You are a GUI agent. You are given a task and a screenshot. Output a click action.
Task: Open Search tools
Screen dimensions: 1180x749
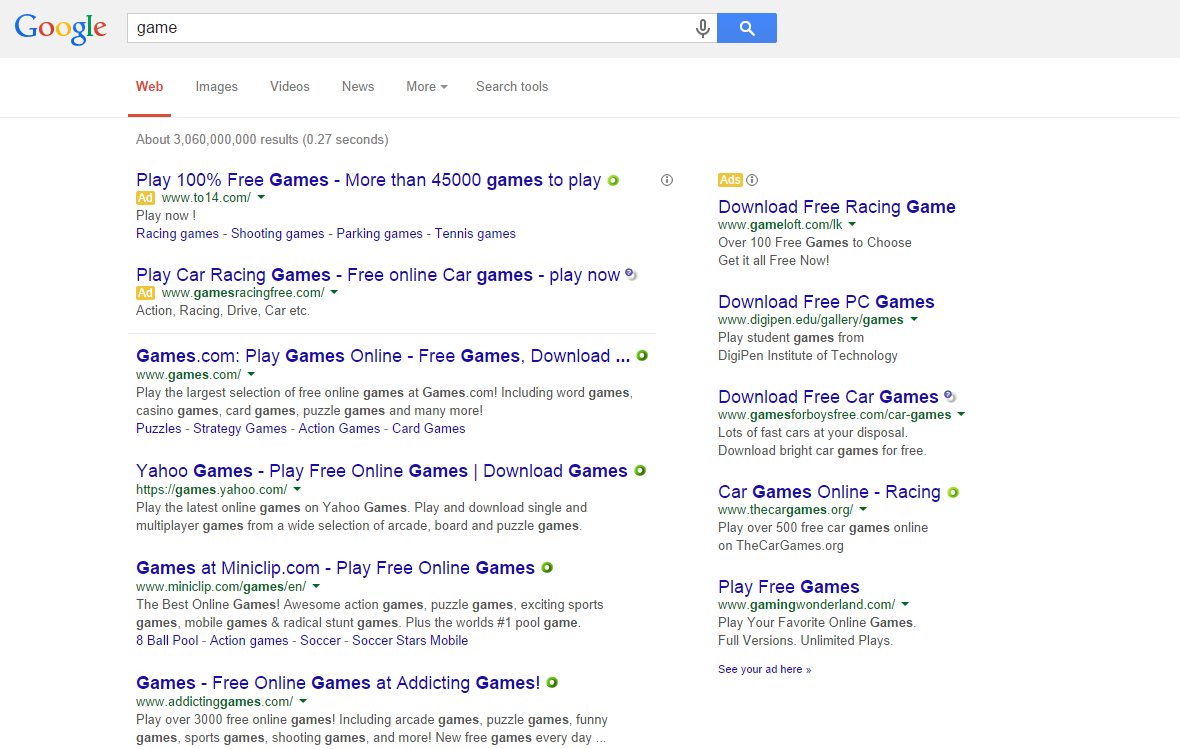point(512,87)
